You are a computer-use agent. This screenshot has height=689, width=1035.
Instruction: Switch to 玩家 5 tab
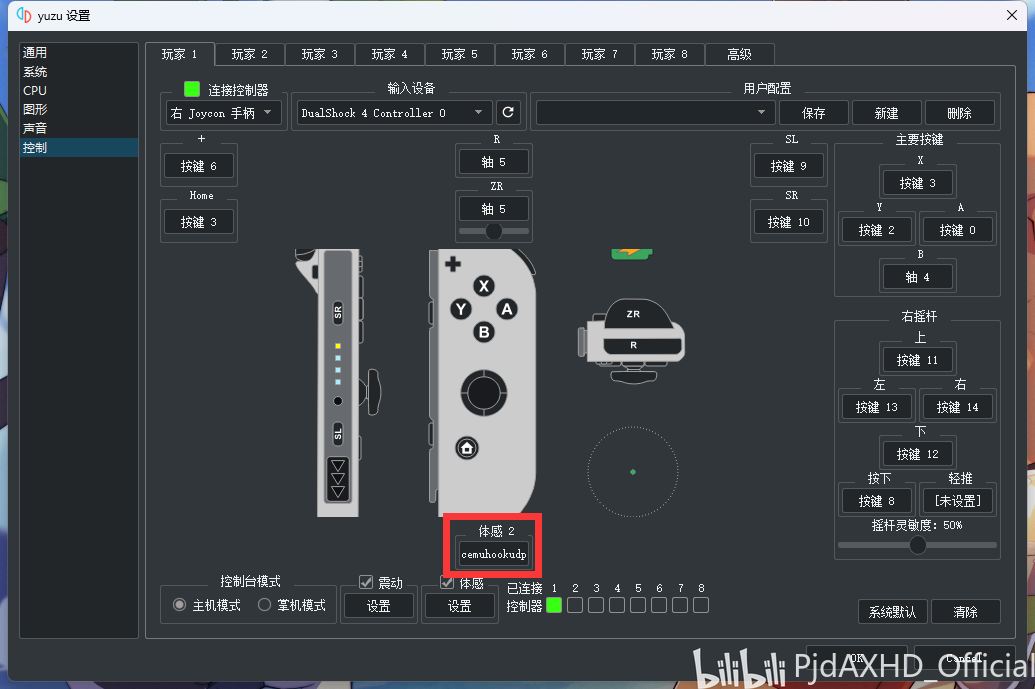[x=459, y=54]
